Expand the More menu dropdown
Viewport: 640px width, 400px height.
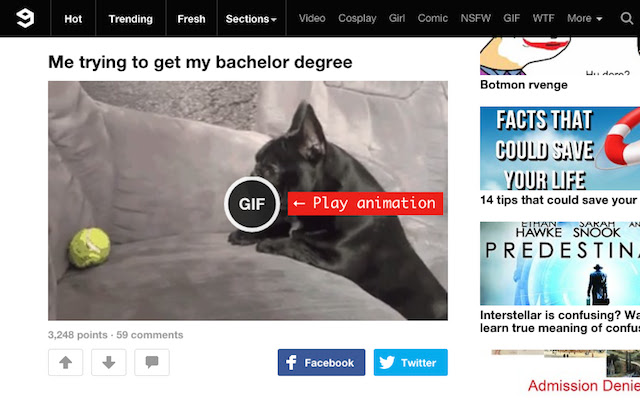coord(584,18)
